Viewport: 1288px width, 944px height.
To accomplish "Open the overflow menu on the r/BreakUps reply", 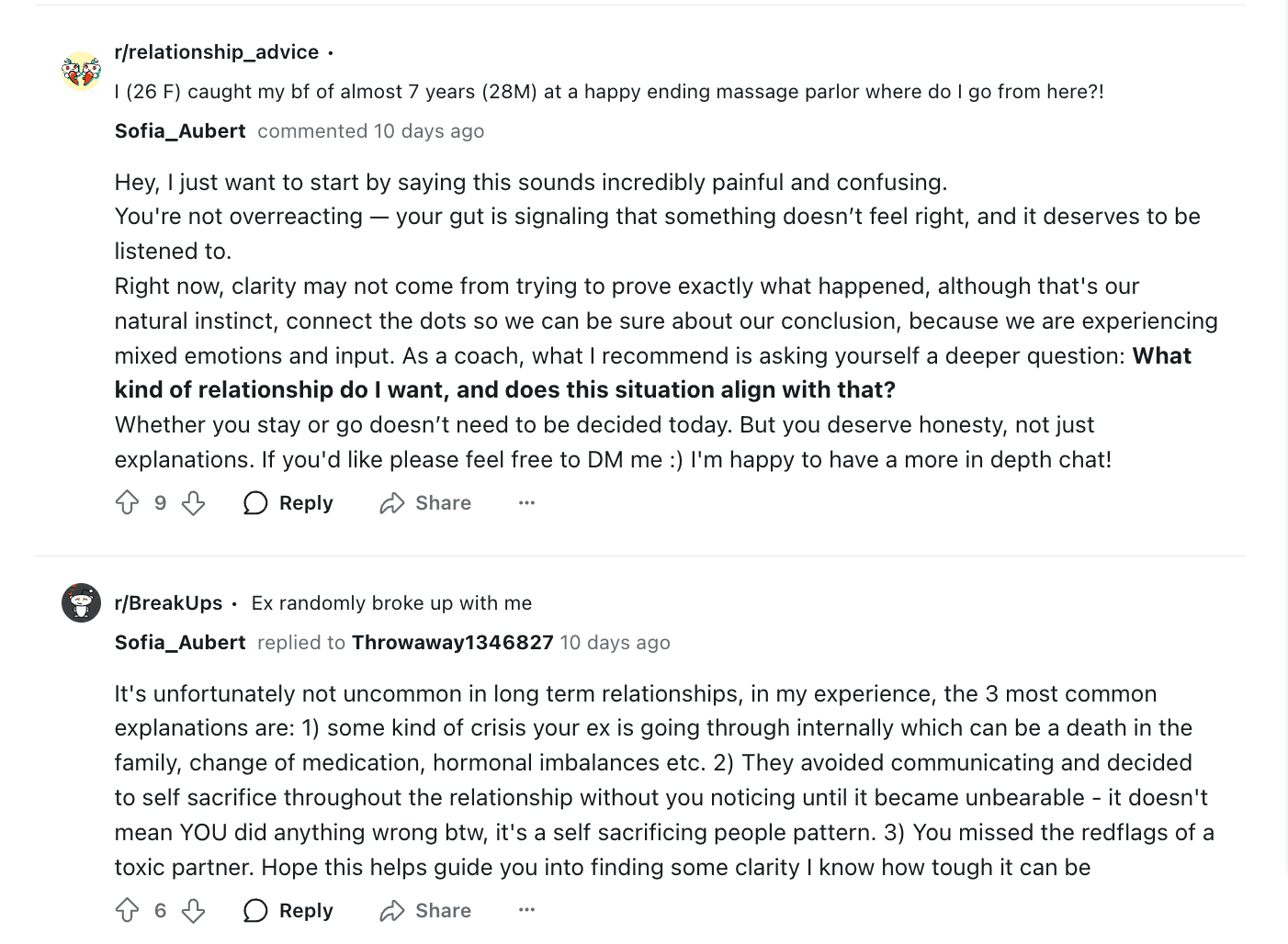I will (526, 910).
